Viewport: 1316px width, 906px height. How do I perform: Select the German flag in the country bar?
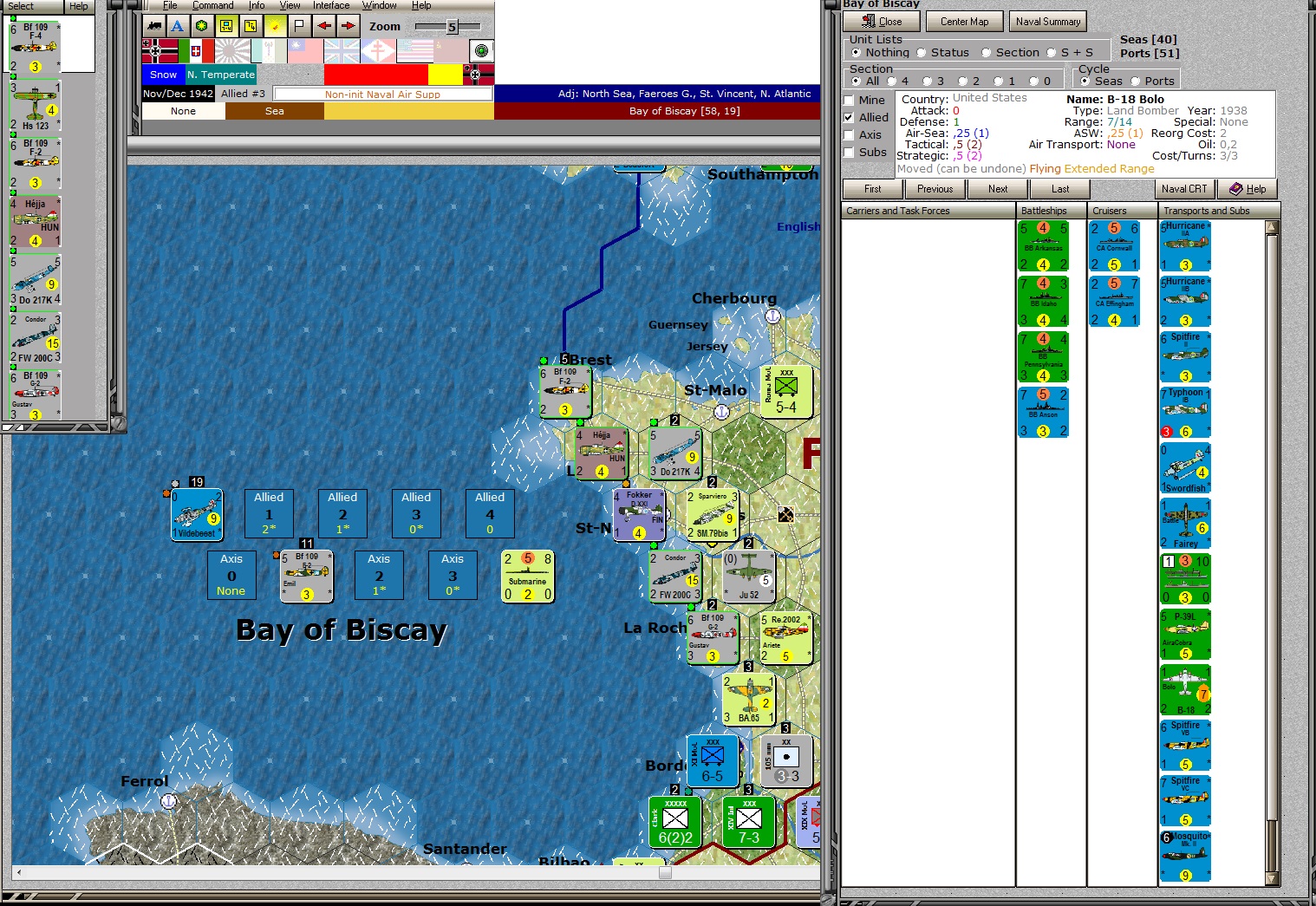[160, 51]
